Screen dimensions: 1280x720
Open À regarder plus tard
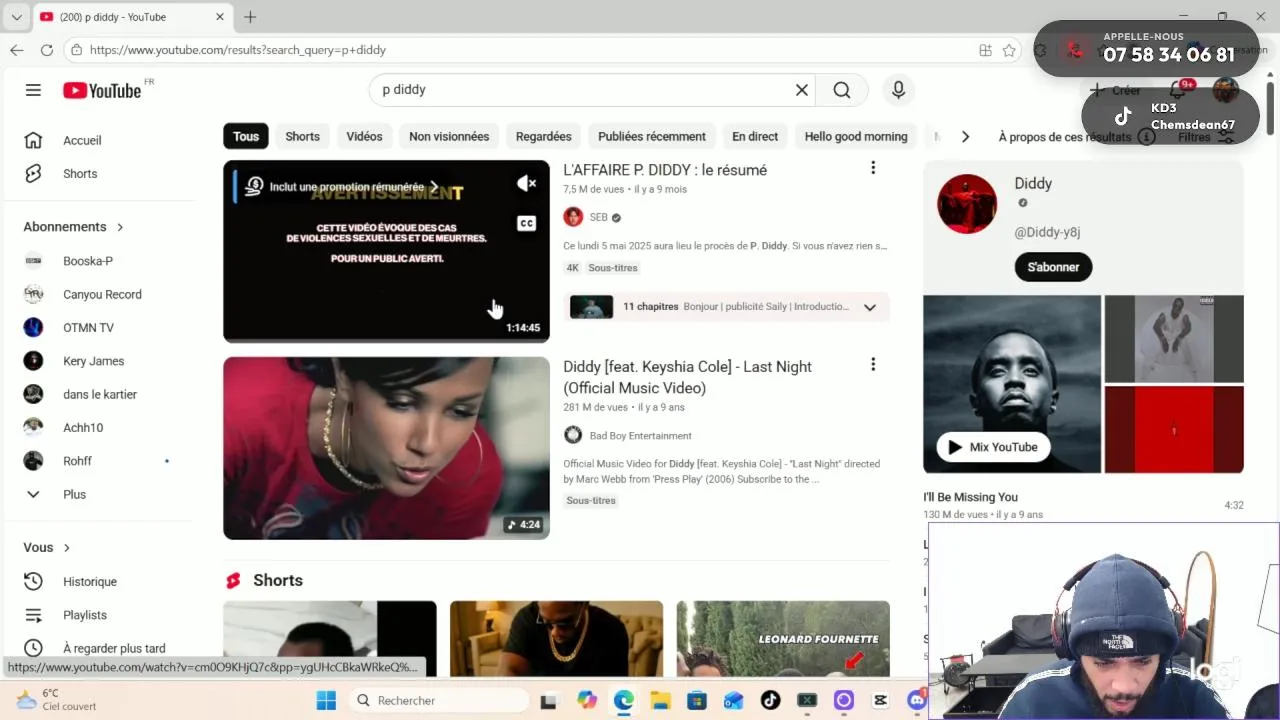tap(98, 648)
